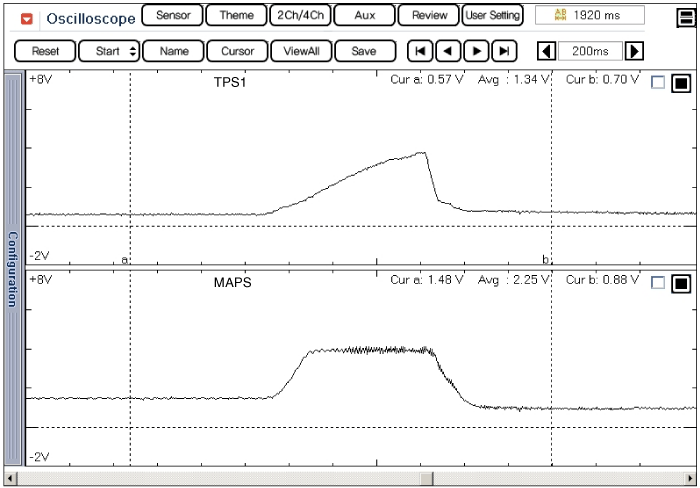The width and height of the screenshot is (700, 488).
Task: Toggle the TPS1 channel checkbox
Action: 657,83
